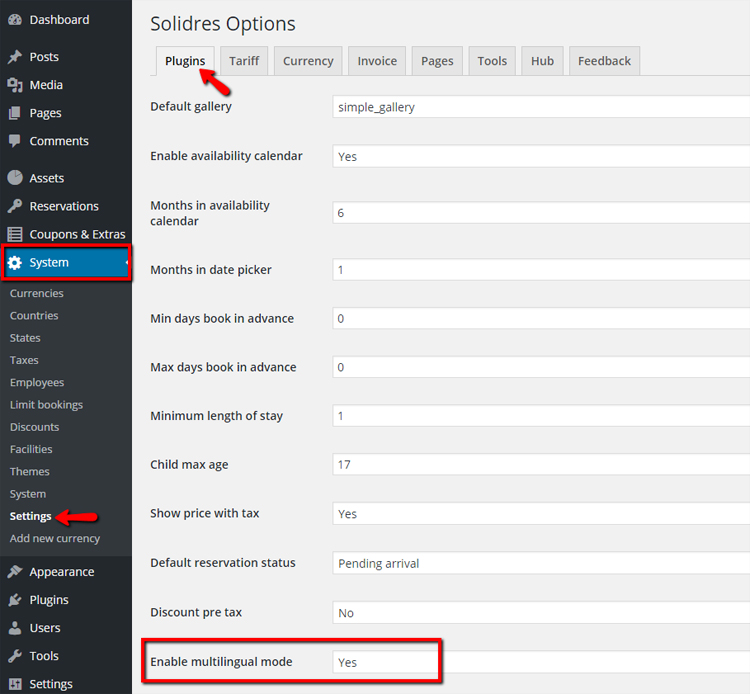Switch to the Tariff tab
This screenshot has height=694, width=750.
(x=244, y=61)
